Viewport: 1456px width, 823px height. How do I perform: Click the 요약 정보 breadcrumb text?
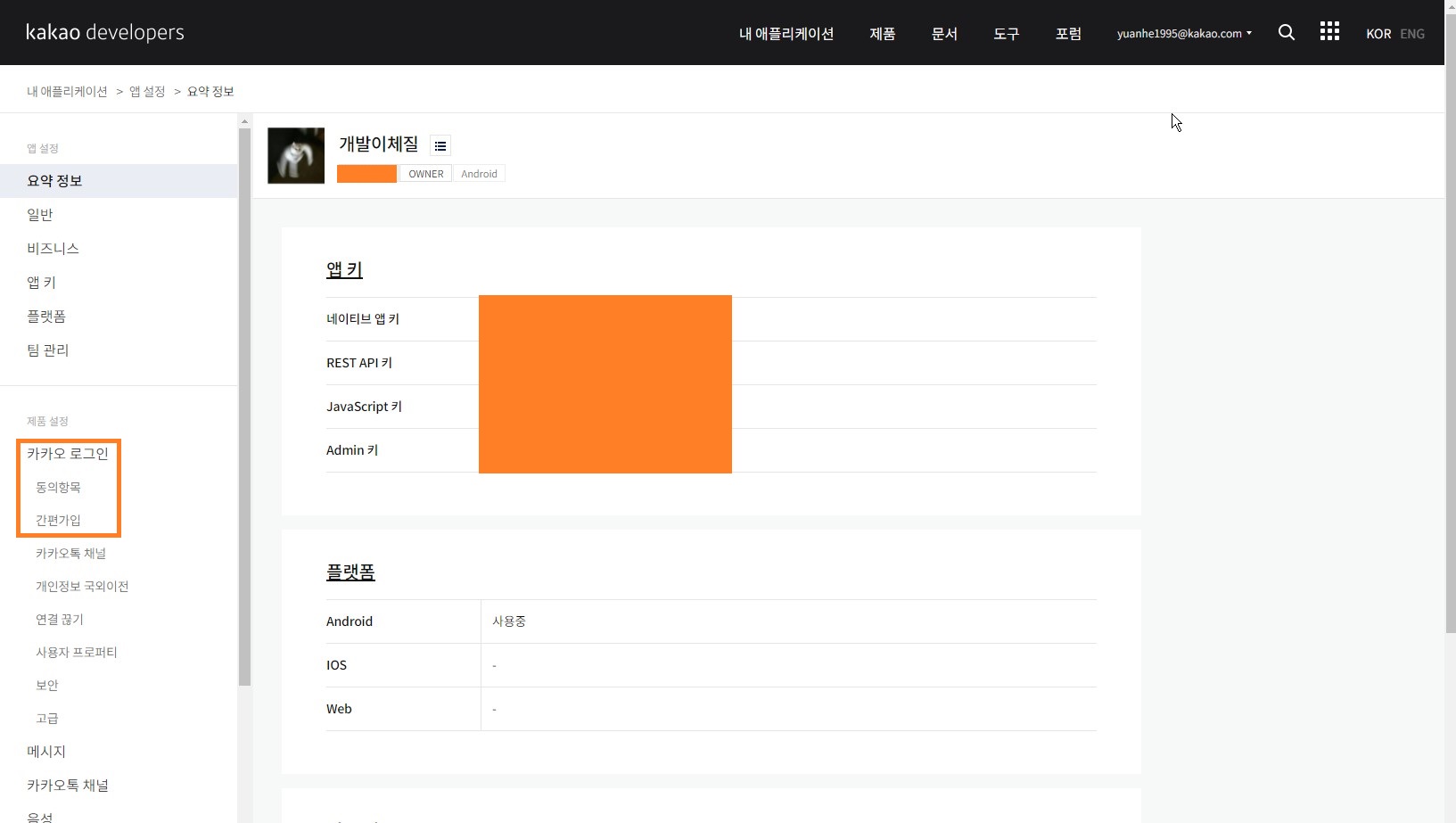coord(210,92)
